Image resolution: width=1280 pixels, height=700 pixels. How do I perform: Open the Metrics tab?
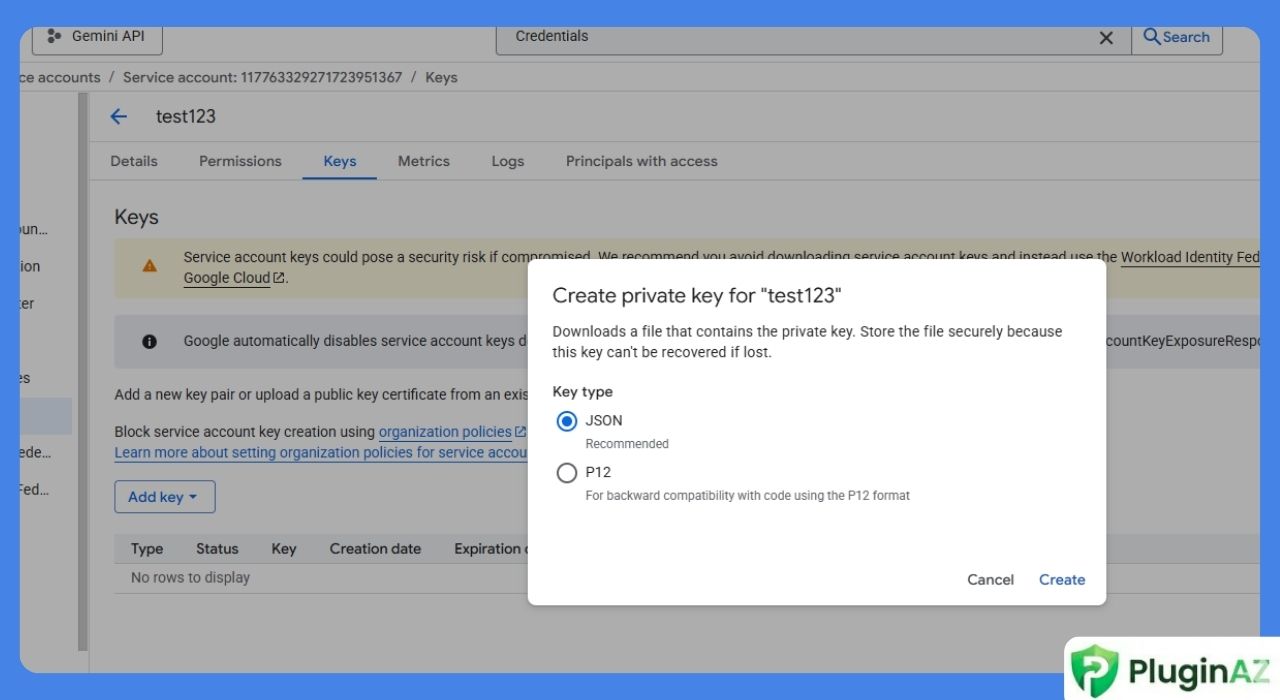(423, 161)
